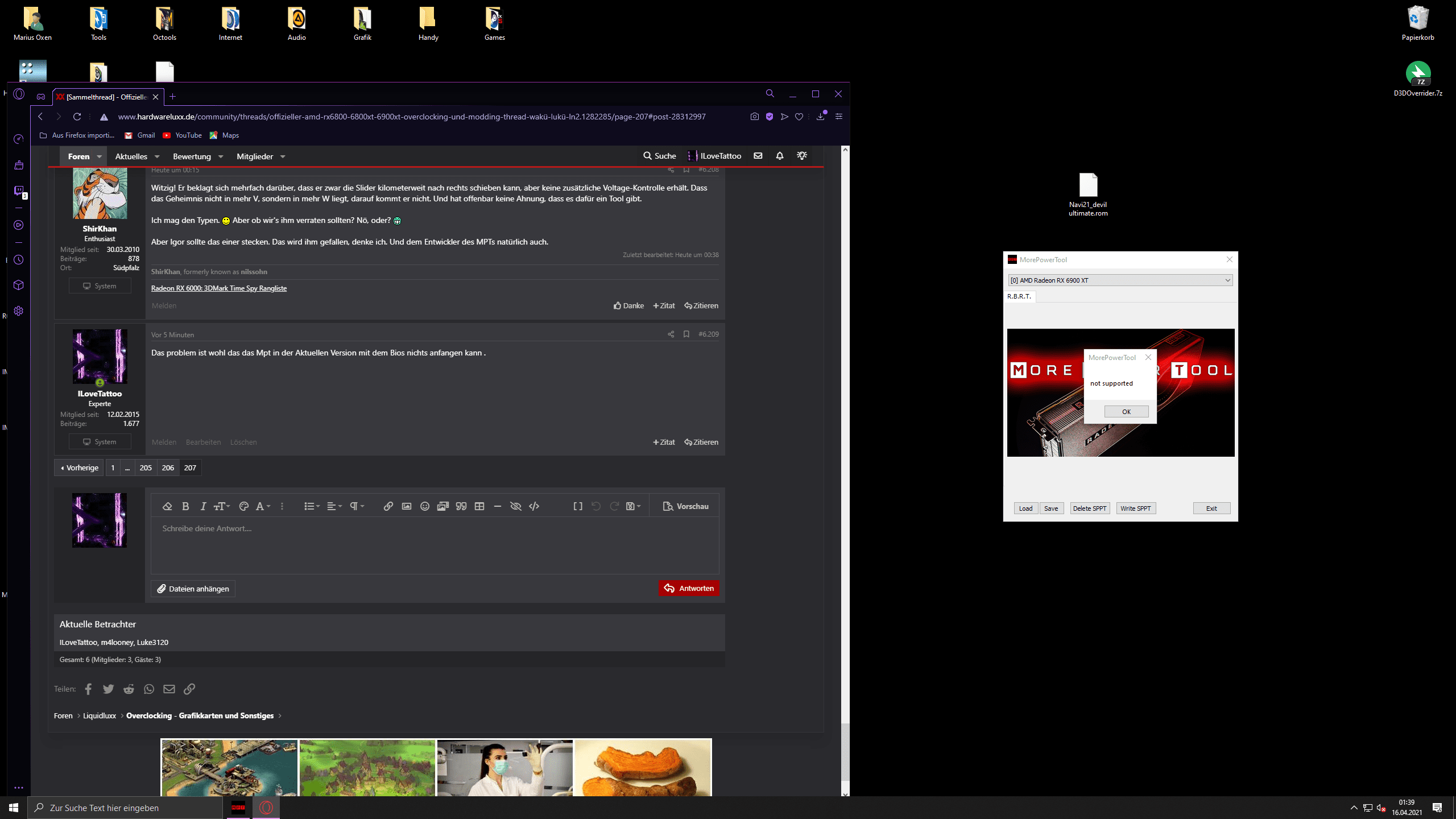Toggle BB code mode brackets

[x=578, y=506]
